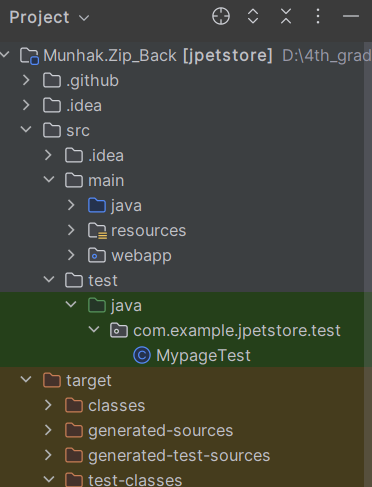
Task: Expand the .github folder
Action: pyautogui.click(x=26, y=80)
